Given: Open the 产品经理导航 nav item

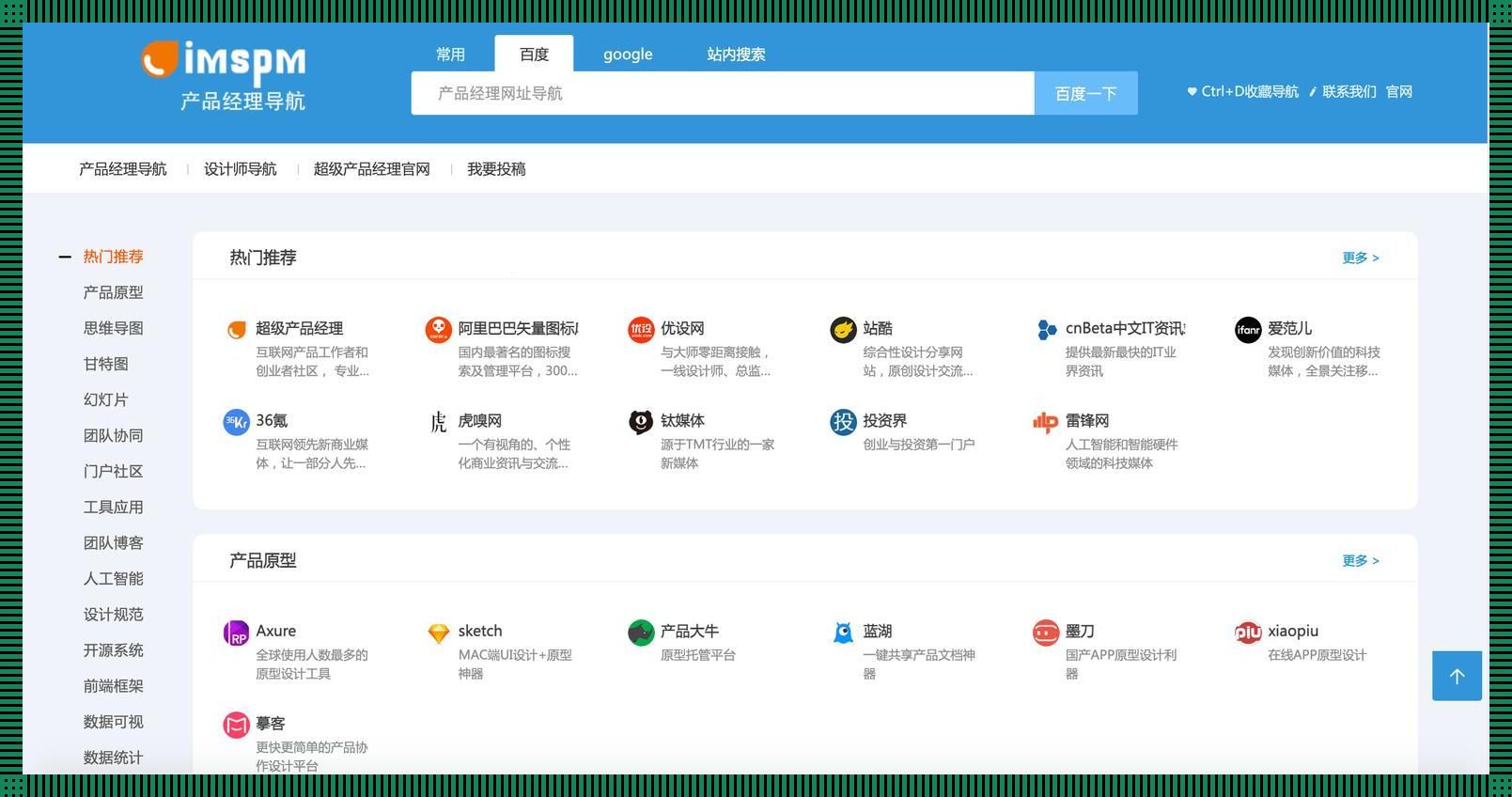Looking at the screenshot, I should [122, 169].
